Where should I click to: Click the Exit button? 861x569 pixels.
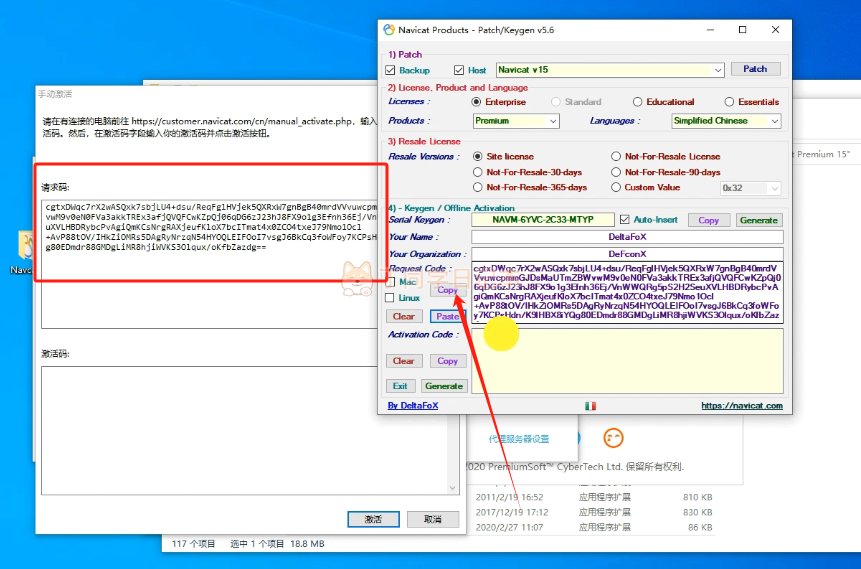click(x=400, y=386)
